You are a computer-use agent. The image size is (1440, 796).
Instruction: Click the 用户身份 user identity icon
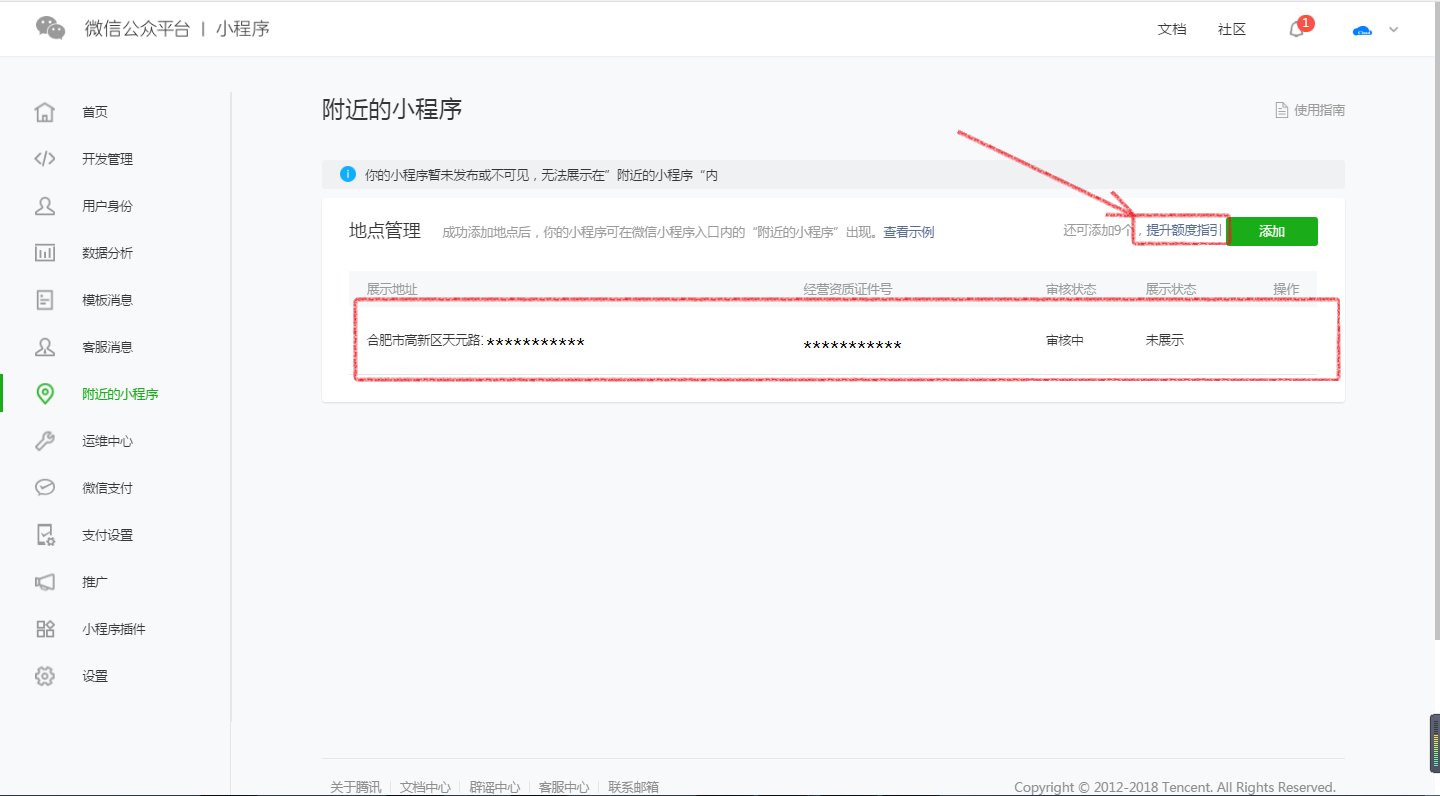point(44,205)
